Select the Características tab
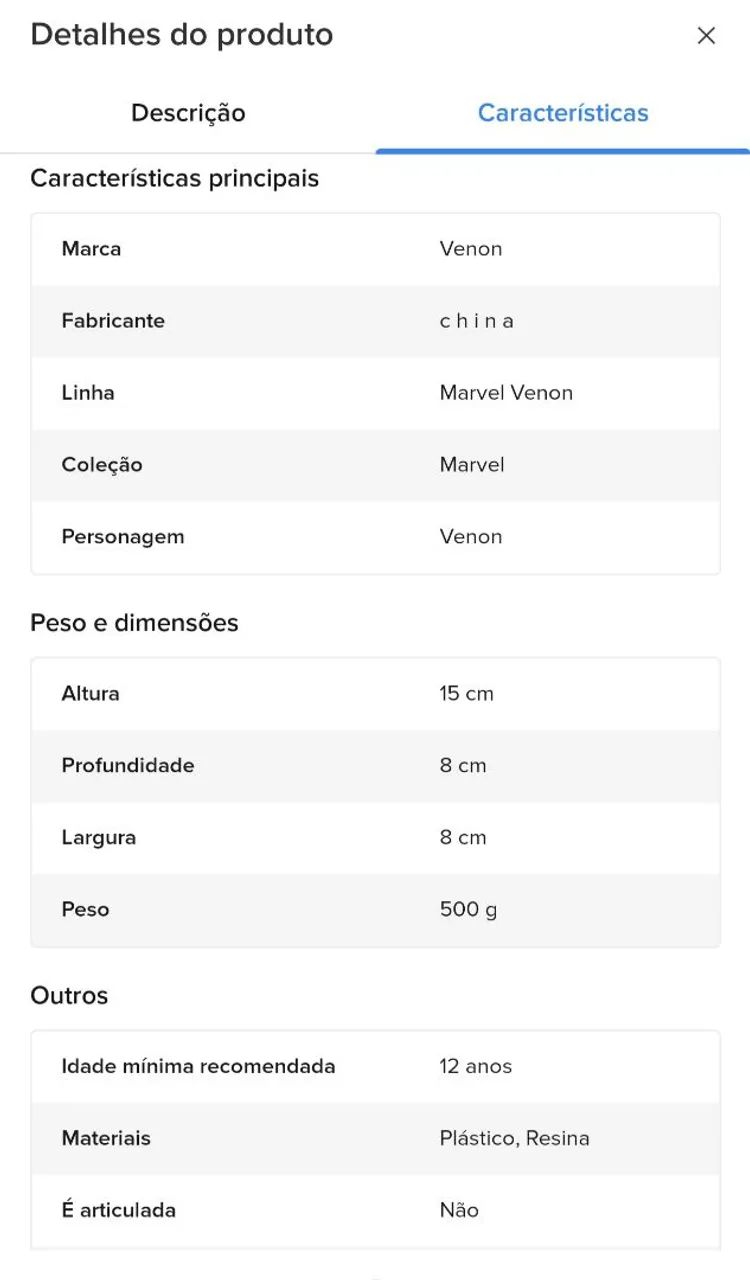750x1280 pixels. [563, 113]
